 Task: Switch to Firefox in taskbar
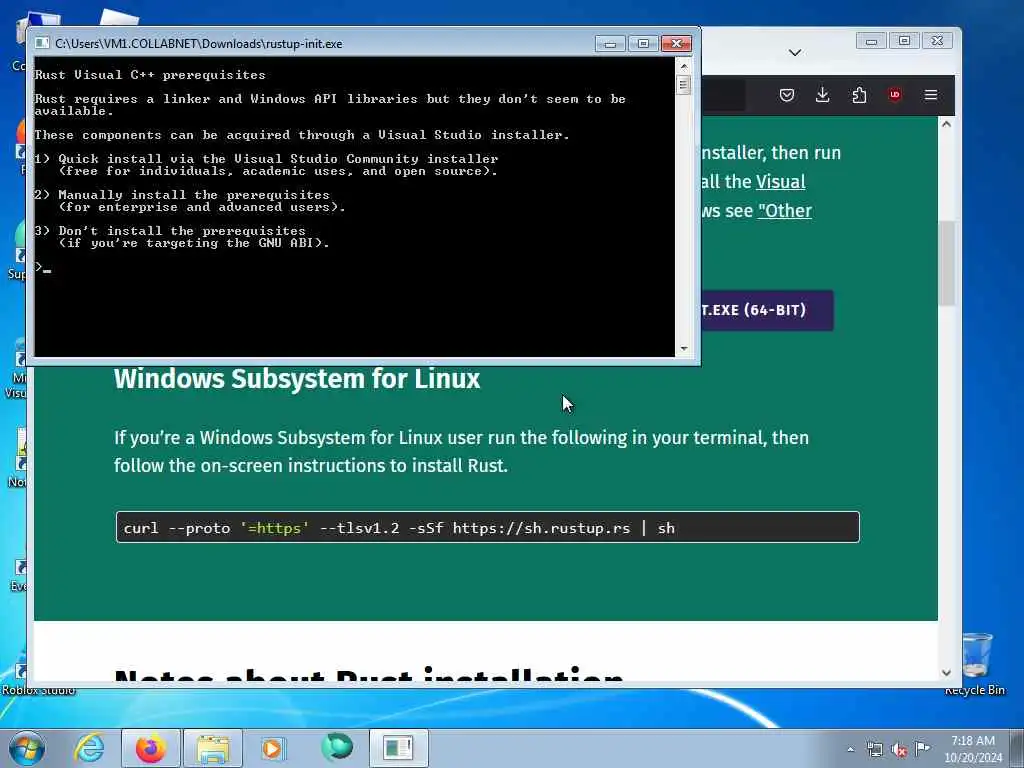point(151,748)
